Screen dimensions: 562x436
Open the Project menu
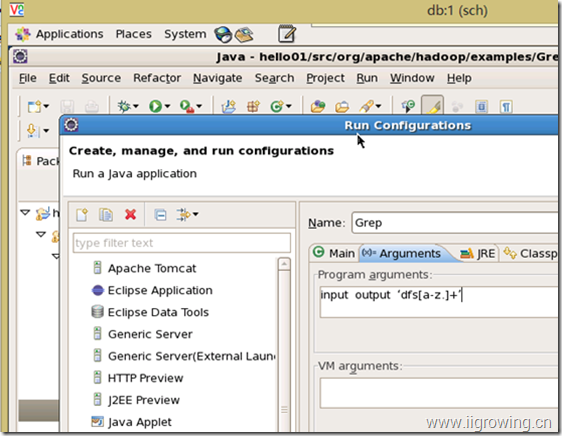(325, 78)
